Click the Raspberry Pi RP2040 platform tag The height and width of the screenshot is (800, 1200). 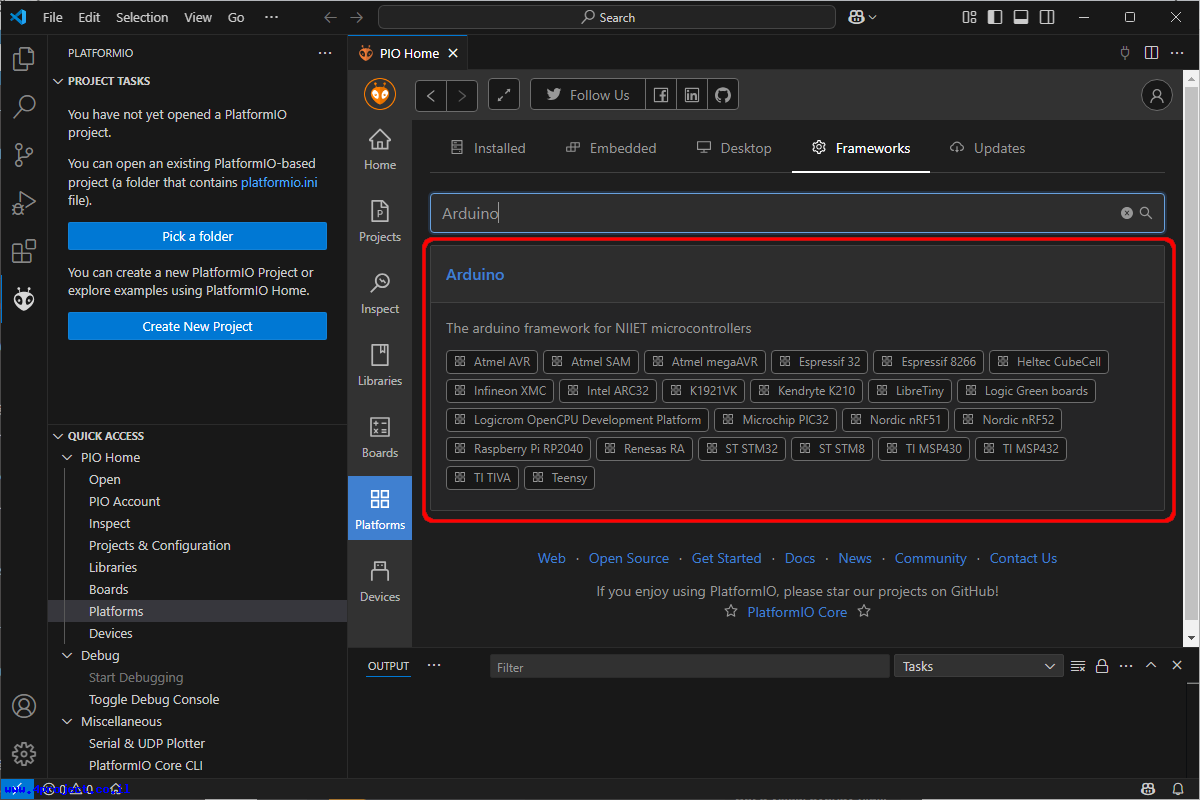click(x=519, y=449)
